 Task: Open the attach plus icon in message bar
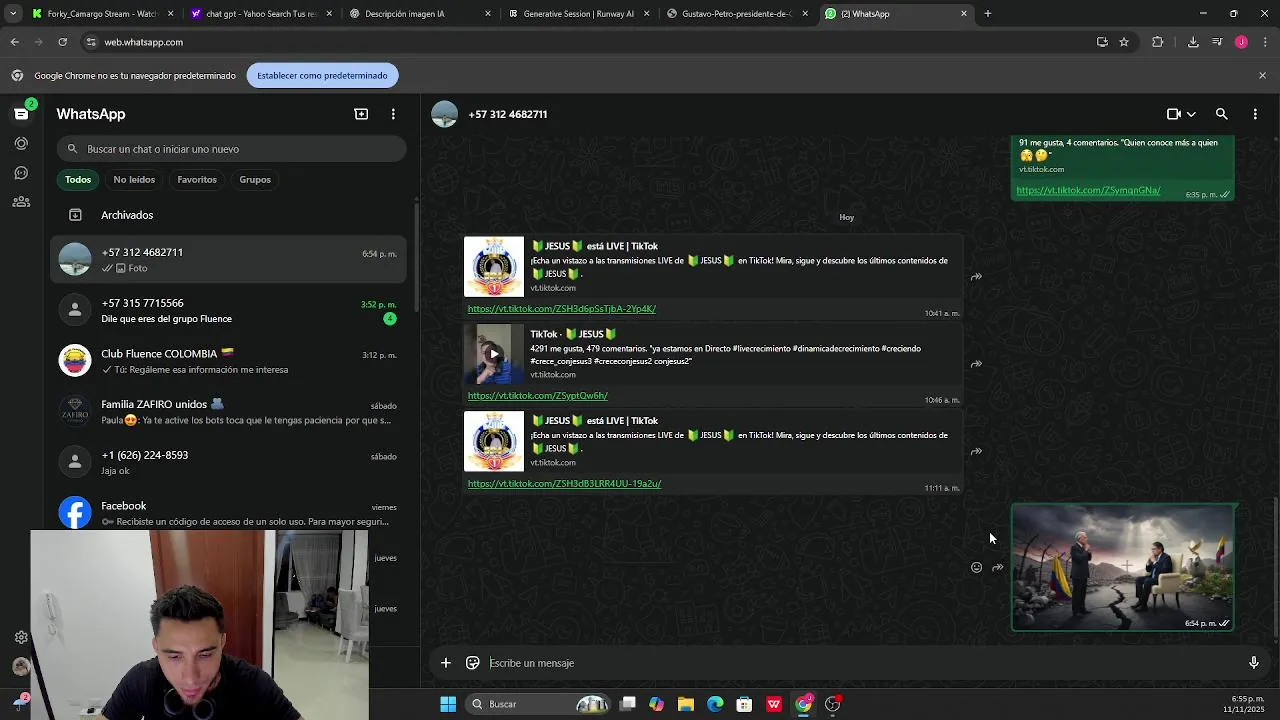pyautogui.click(x=446, y=663)
